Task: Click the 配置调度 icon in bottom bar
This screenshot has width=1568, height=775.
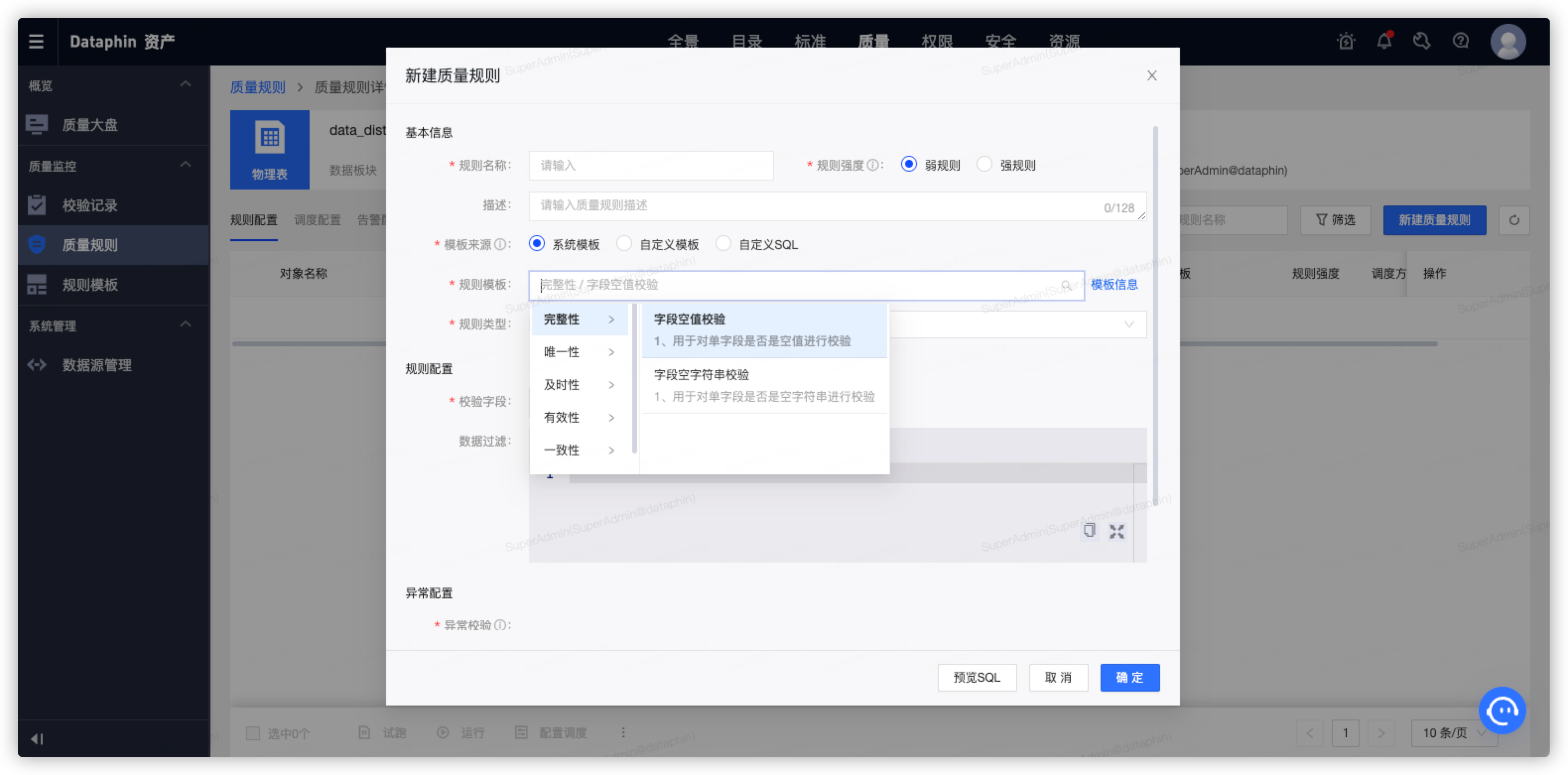Action: tap(521, 732)
